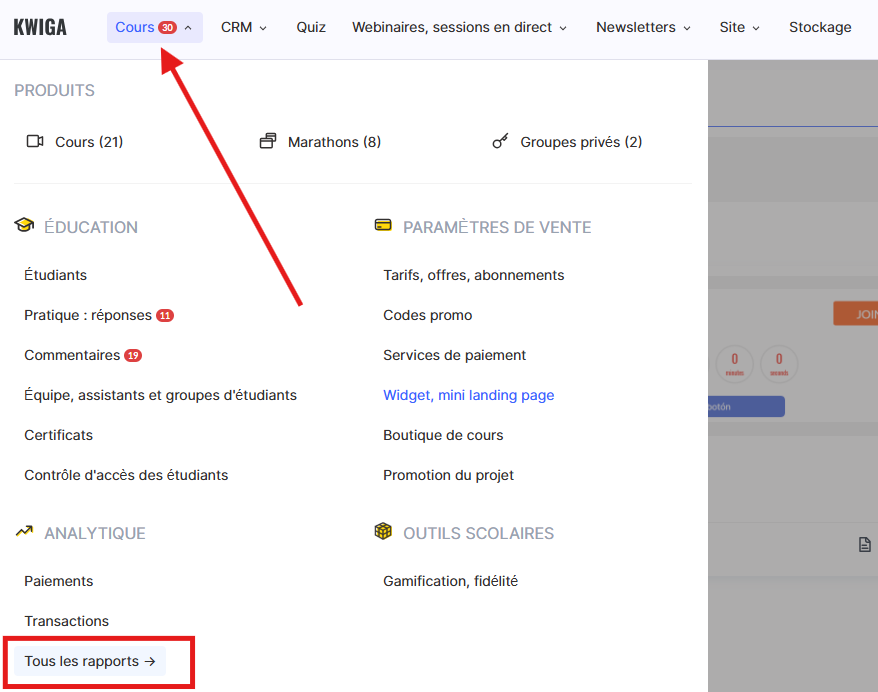Image resolution: width=878 pixels, height=692 pixels.
Task: Click the document icon on the dimmed page
Action: pos(865,544)
